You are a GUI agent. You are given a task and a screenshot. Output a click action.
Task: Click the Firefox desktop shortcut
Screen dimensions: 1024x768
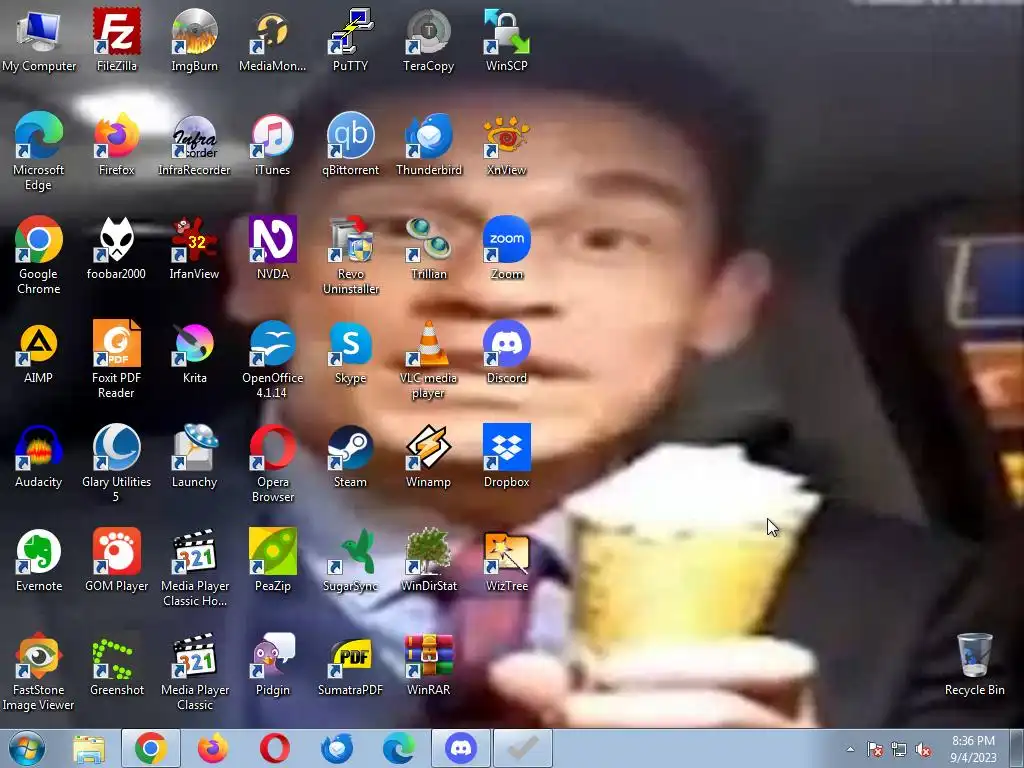point(116,144)
